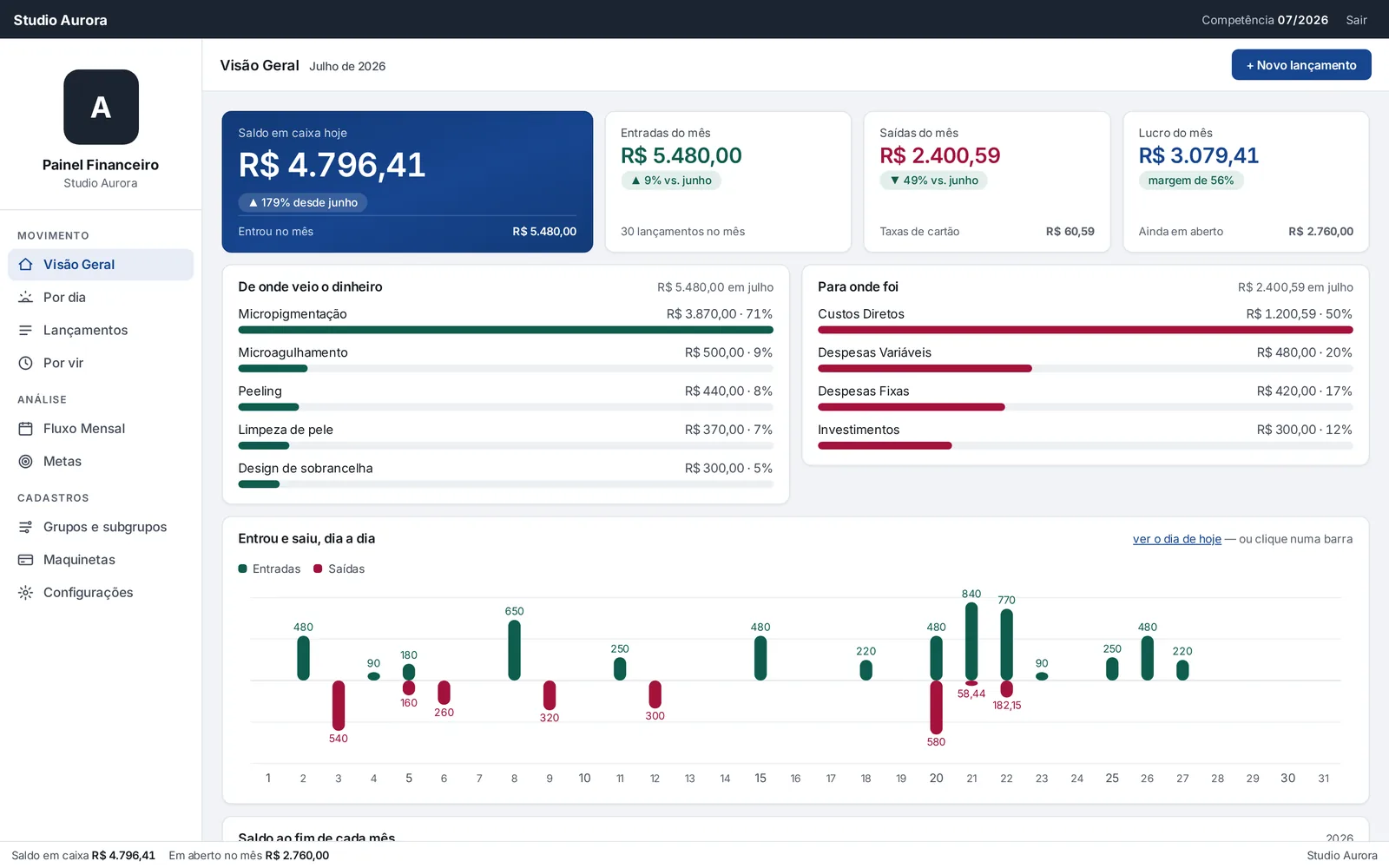Click the Saídas do mês card

987,181
